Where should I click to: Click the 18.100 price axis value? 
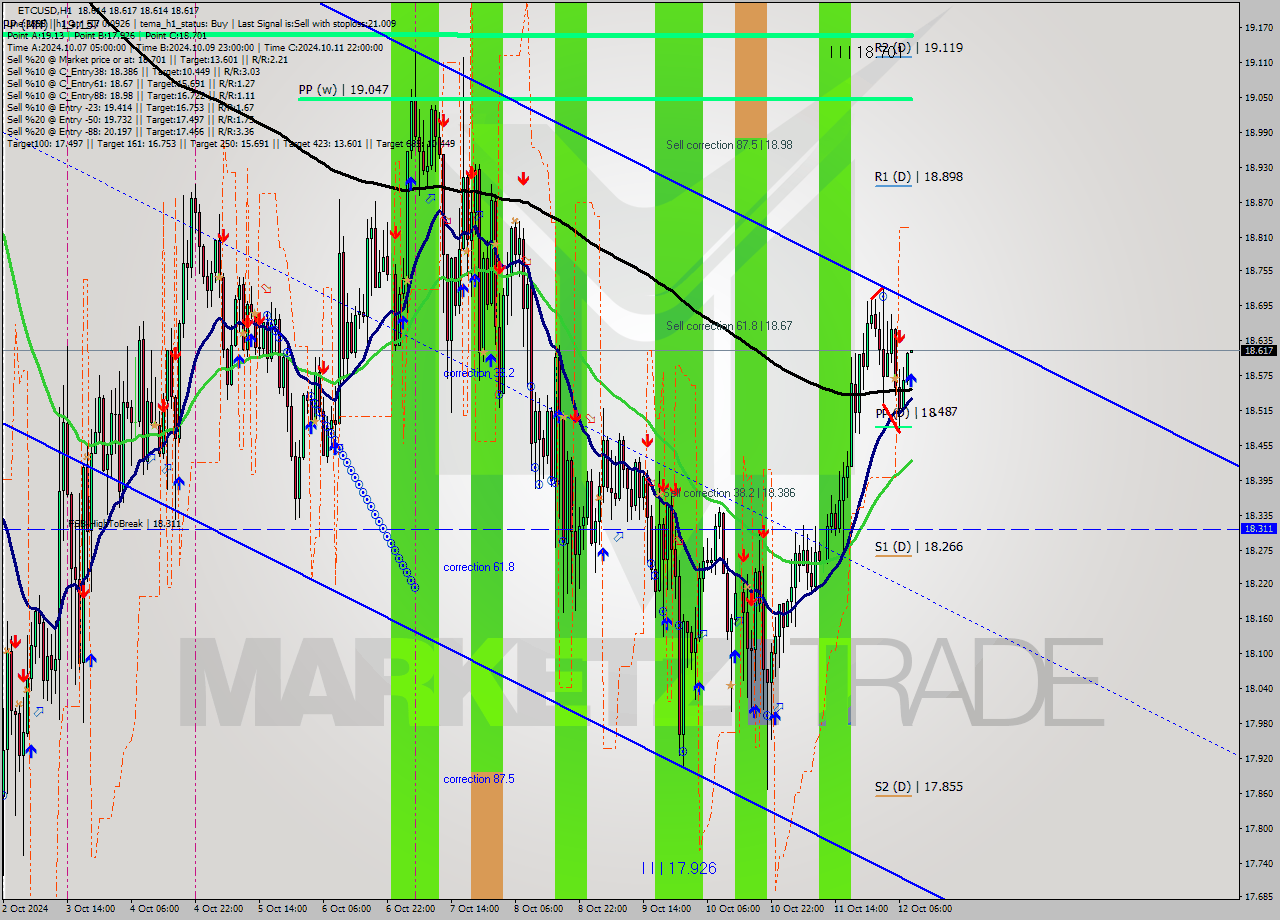pyautogui.click(x=1259, y=653)
